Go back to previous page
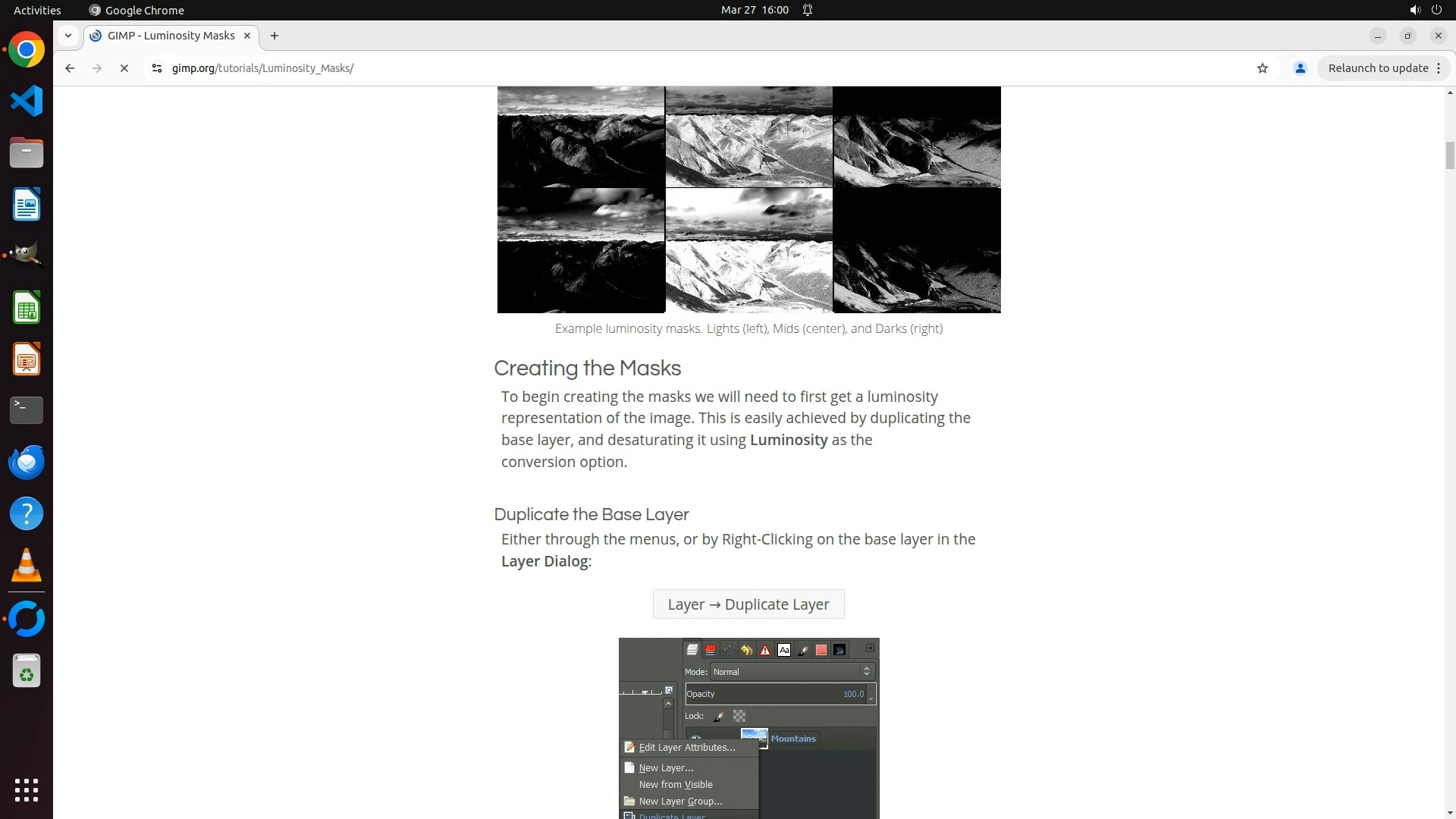This screenshot has height=819, width=1456. point(70,68)
